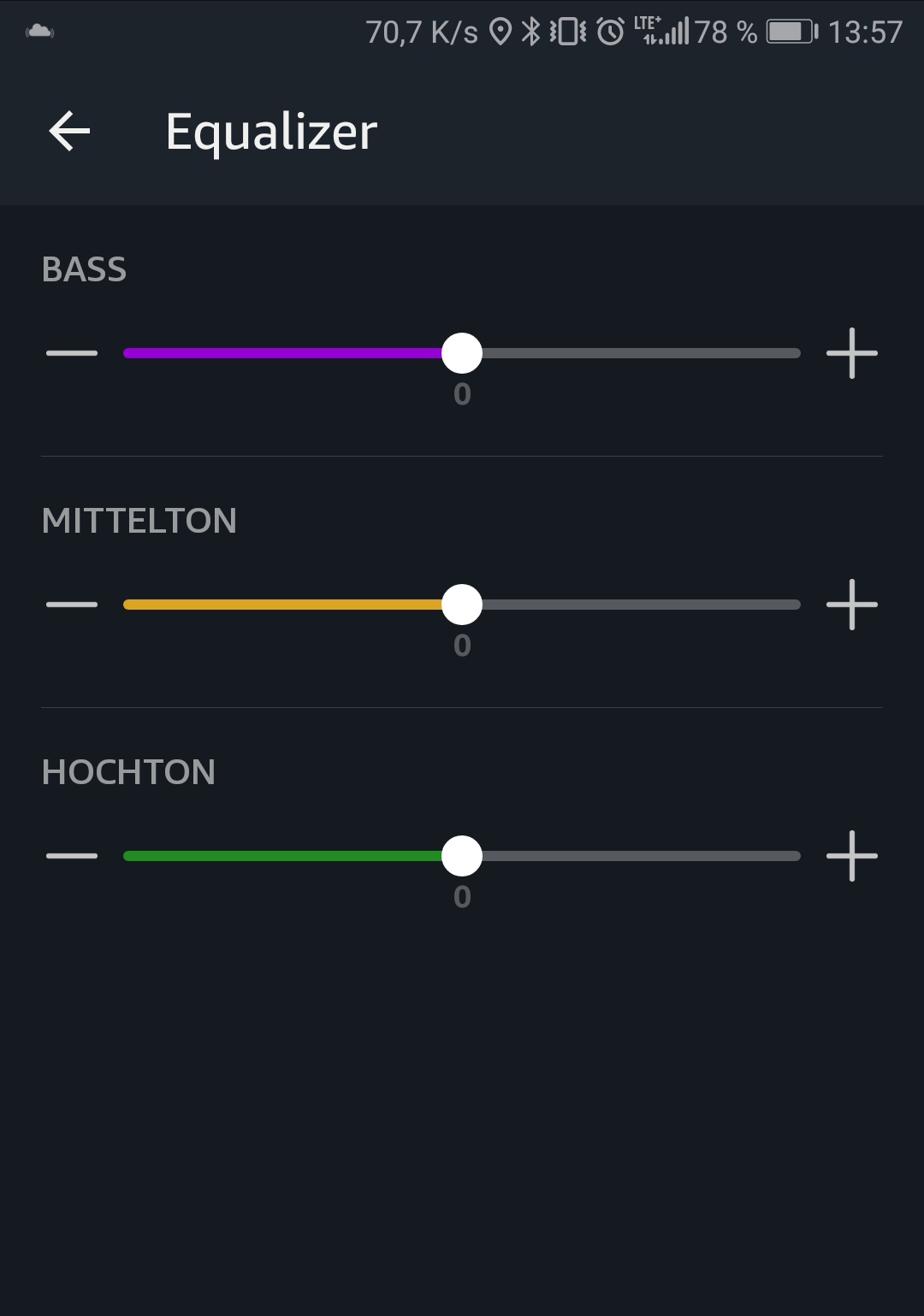Decrease Bass with the minus icon
924x1316 pixels.
tap(72, 353)
